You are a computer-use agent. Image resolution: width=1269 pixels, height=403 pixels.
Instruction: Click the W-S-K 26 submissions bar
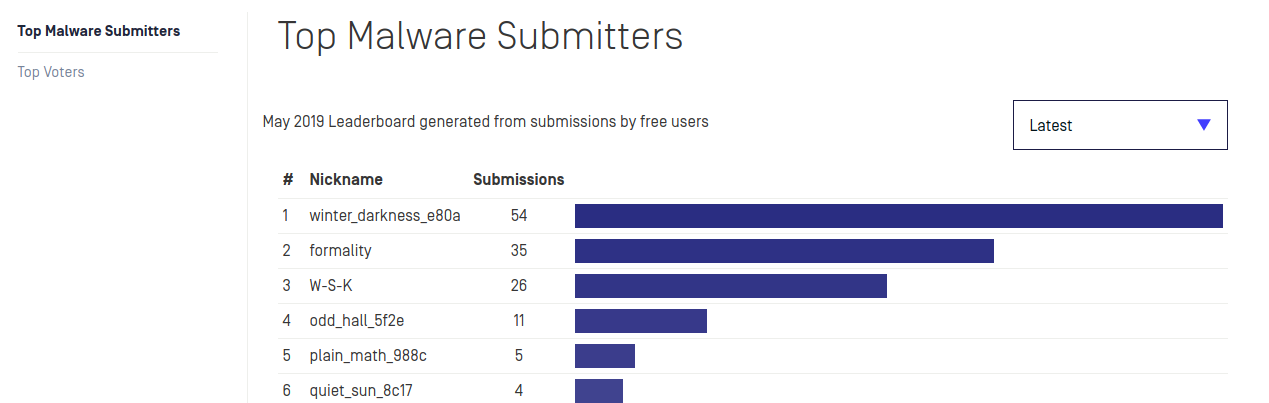point(730,286)
